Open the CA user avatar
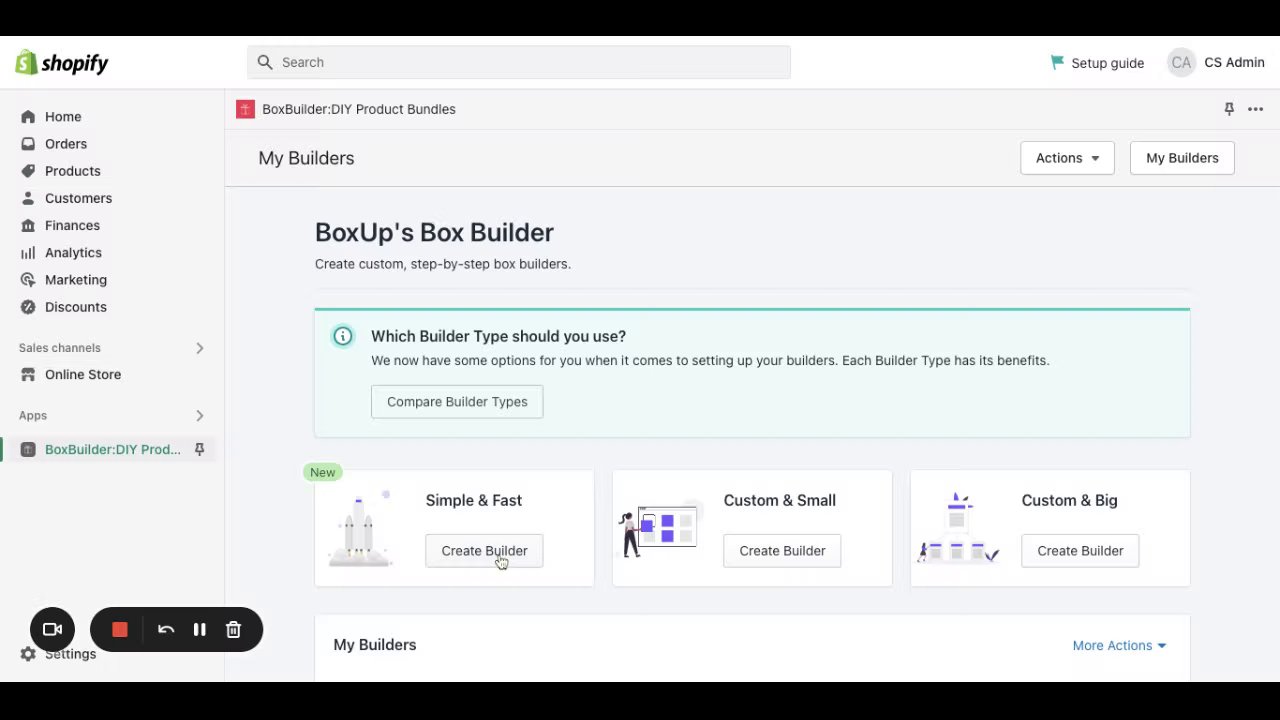The height and width of the screenshot is (720, 1280). coord(1181,62)
